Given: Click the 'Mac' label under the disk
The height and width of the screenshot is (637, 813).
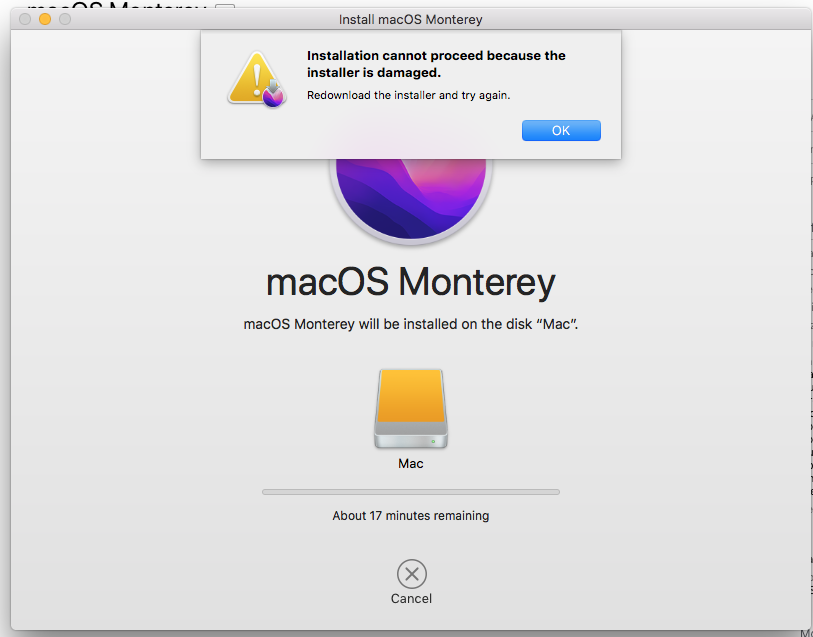Looking at the screenshot, I should coord(411,463).
